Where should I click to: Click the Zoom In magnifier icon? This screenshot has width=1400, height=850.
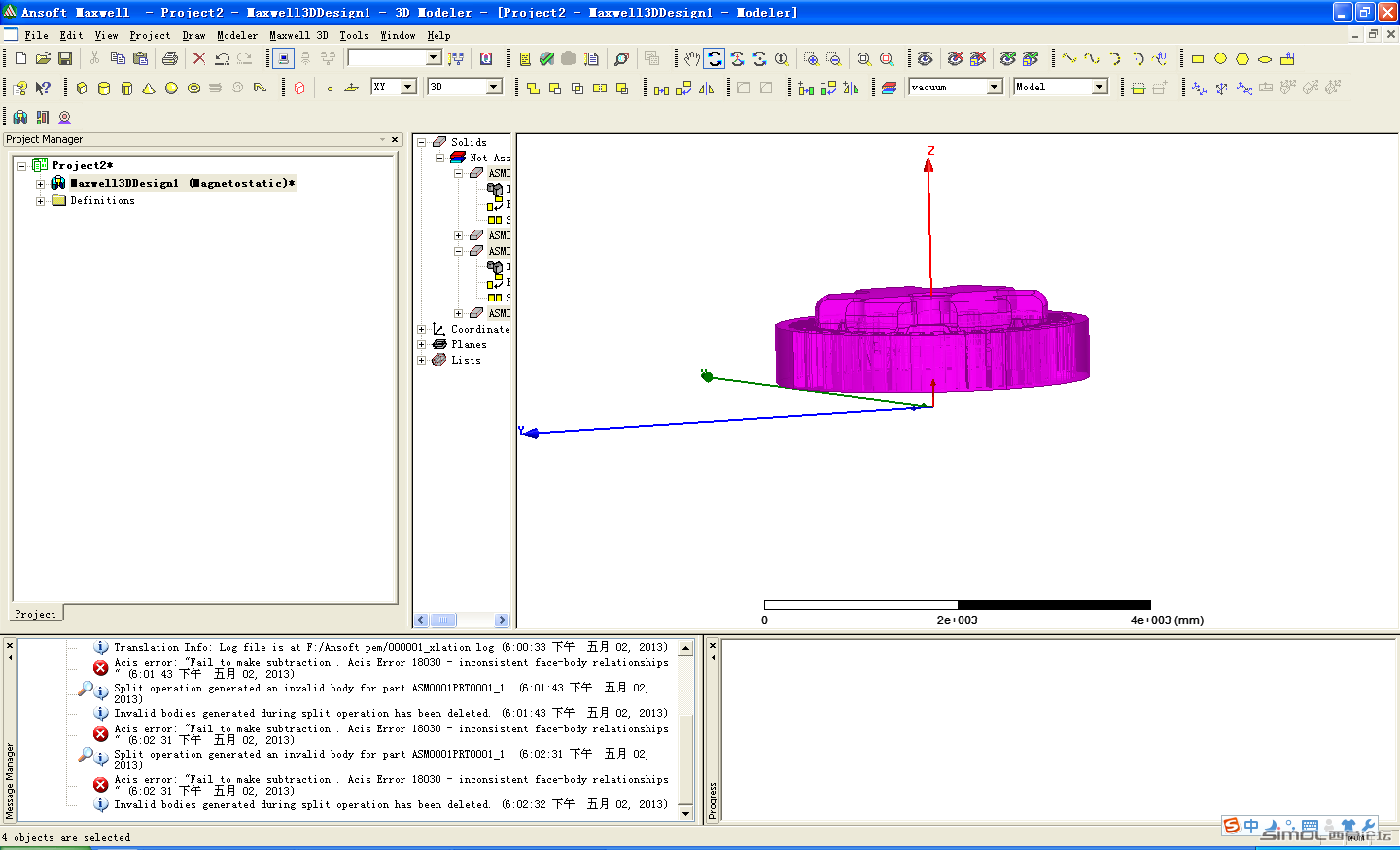(x=811, y=58)
